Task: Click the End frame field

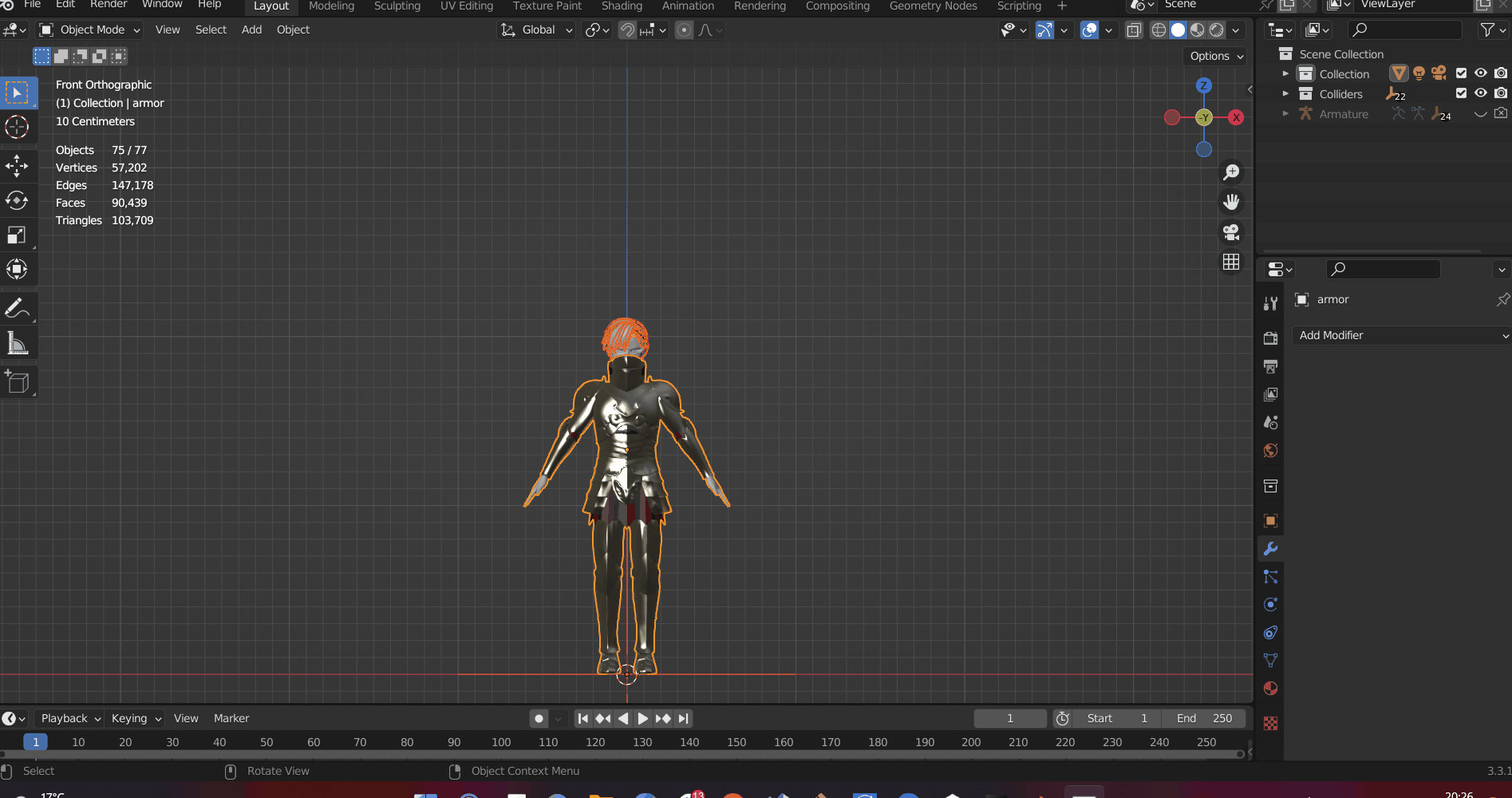Action: point(1203,718)
